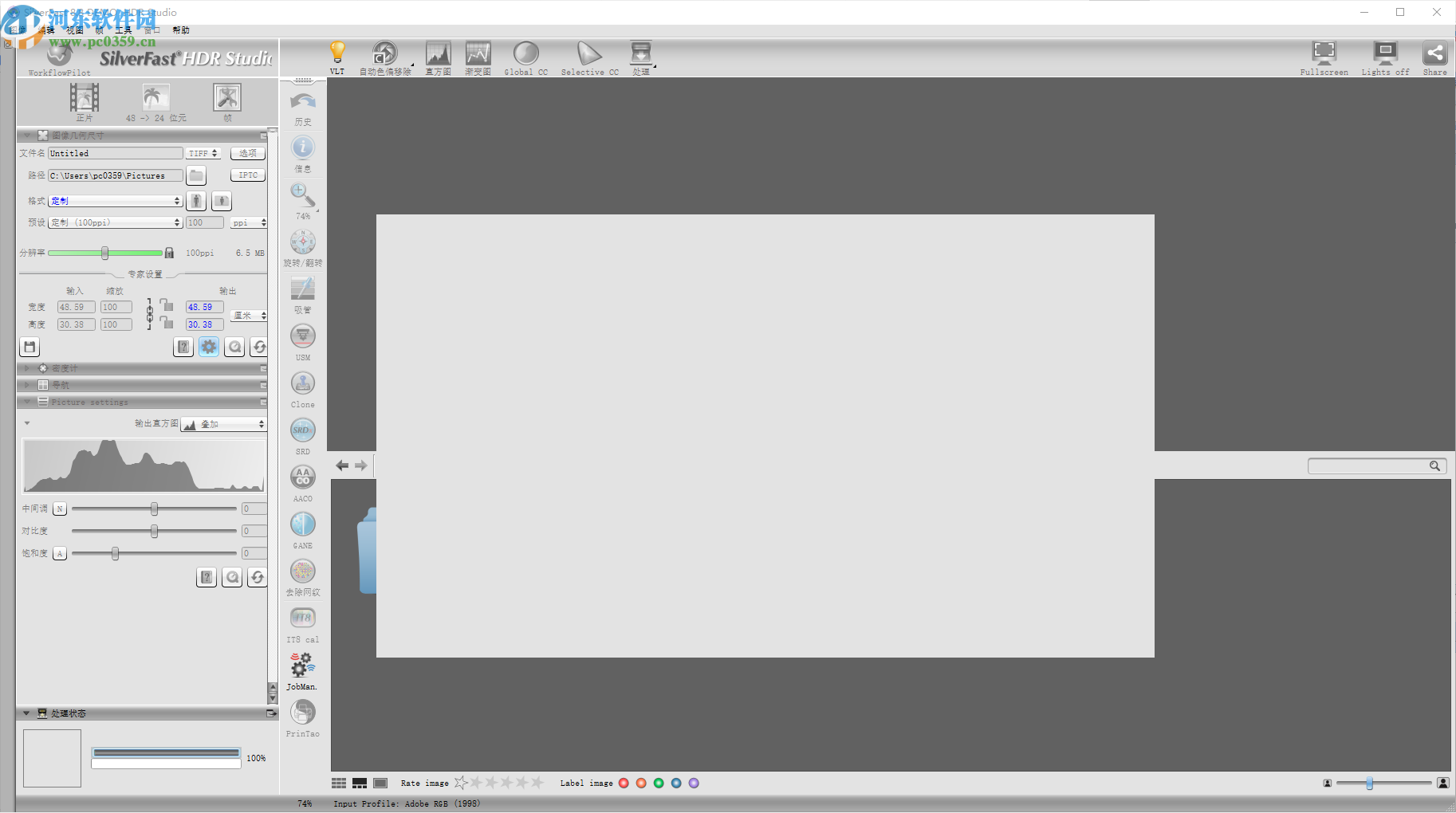Screen dimensions: 1456x813
Task: Open the Global CC tool
Action: tap(526, 57)
